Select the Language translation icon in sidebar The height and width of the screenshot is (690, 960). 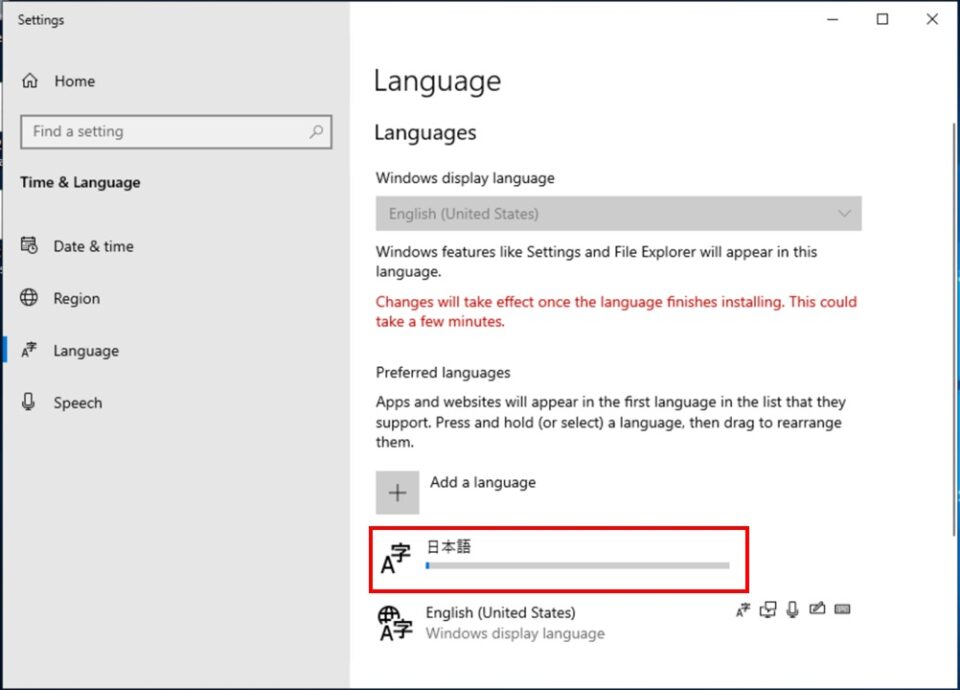[30, 350]
